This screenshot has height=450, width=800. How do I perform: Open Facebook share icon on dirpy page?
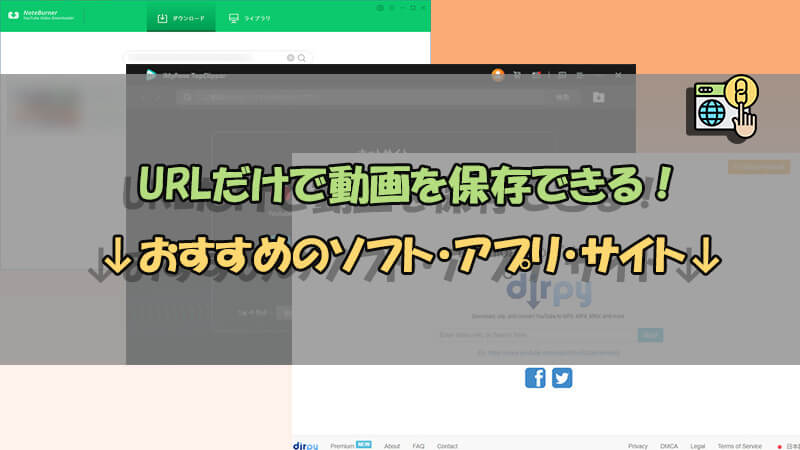[535, 378]
